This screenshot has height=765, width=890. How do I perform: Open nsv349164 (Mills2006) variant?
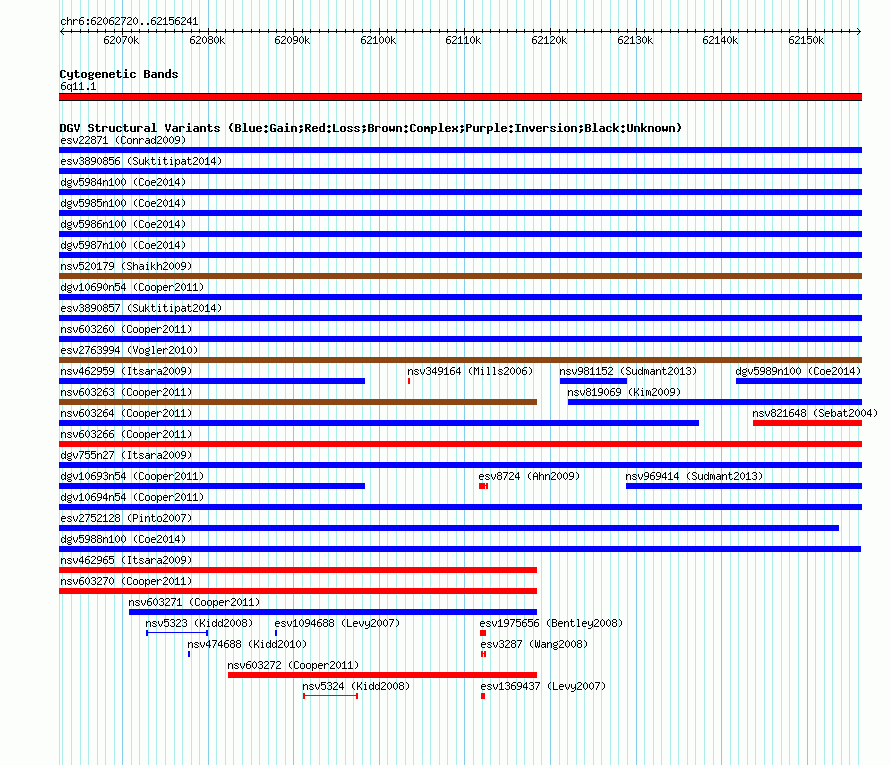[470, 371]
